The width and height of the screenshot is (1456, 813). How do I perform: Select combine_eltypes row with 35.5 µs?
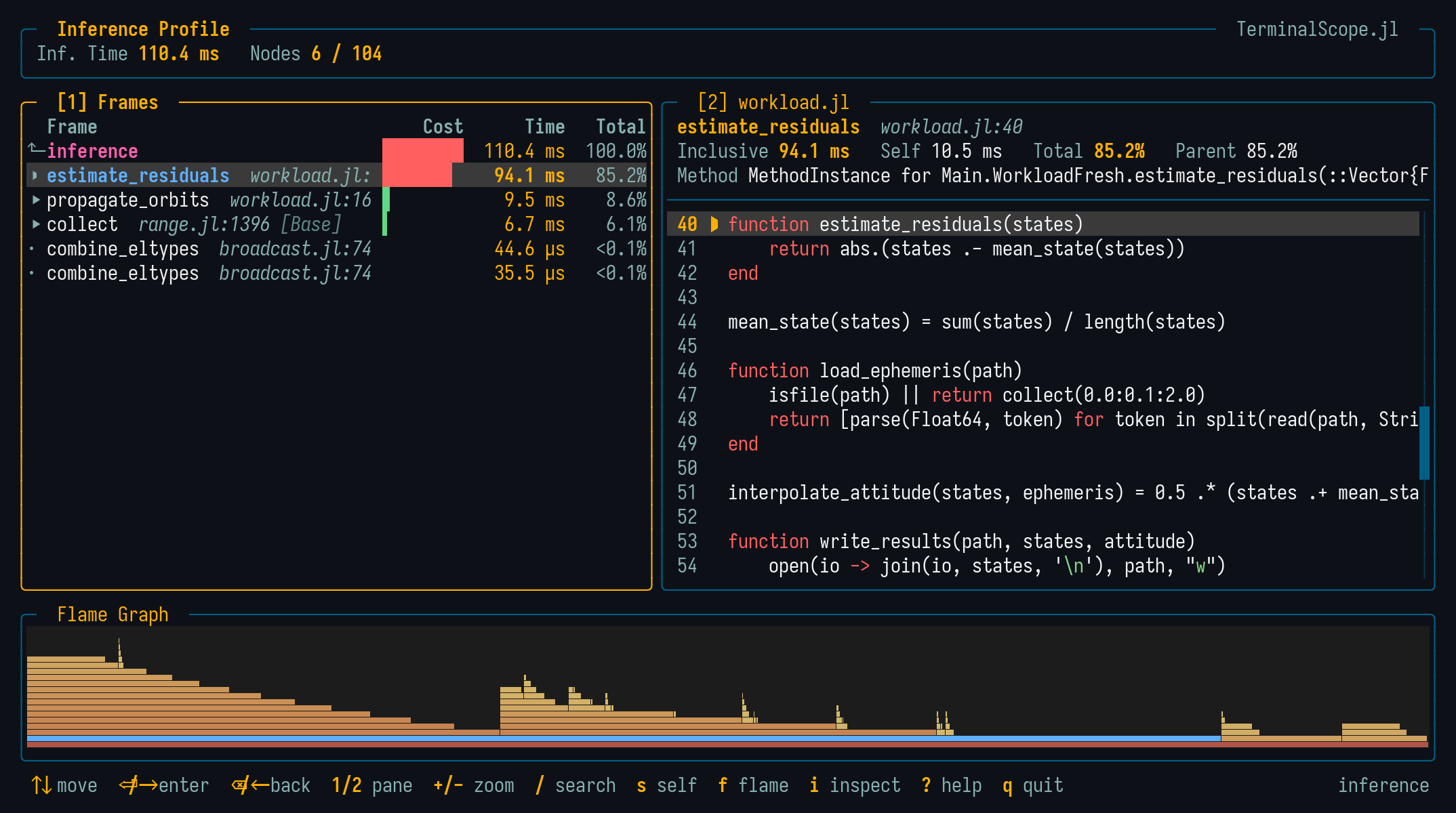tap(337, 273)
